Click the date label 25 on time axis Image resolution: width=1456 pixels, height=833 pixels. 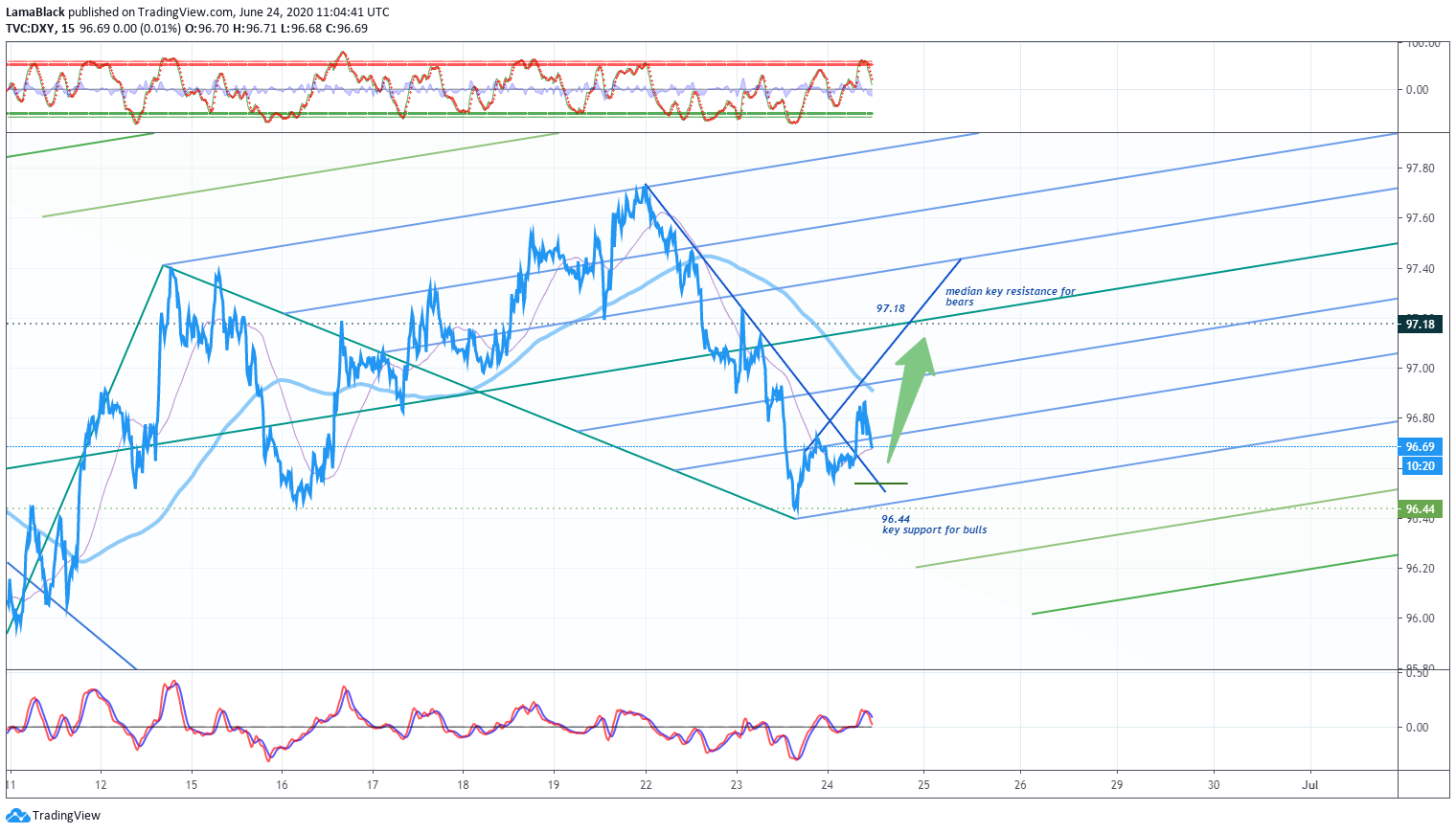(923, 785)
